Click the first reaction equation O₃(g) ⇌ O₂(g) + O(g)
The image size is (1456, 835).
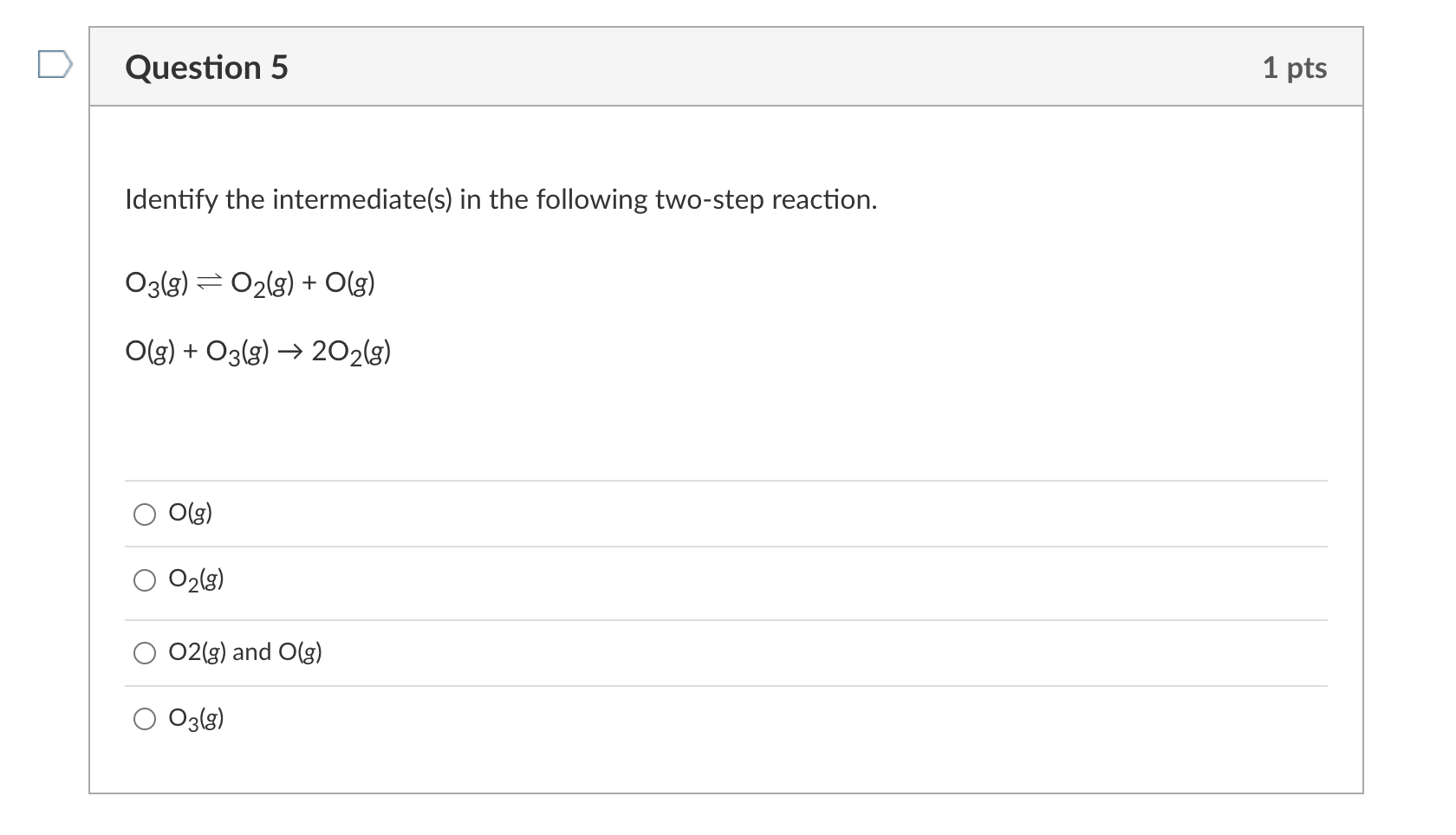pos(250,282)
